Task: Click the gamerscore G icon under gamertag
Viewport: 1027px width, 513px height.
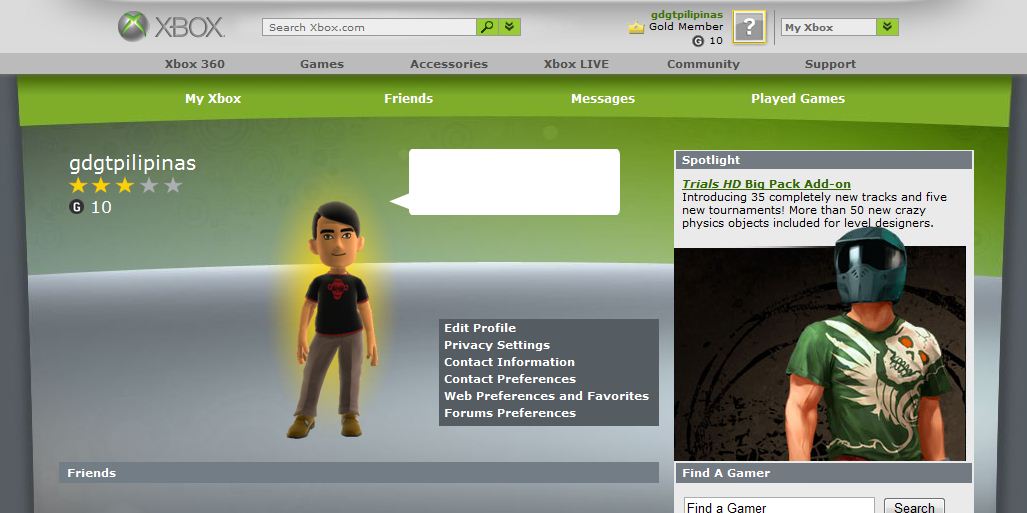Action: pos(77,208)
